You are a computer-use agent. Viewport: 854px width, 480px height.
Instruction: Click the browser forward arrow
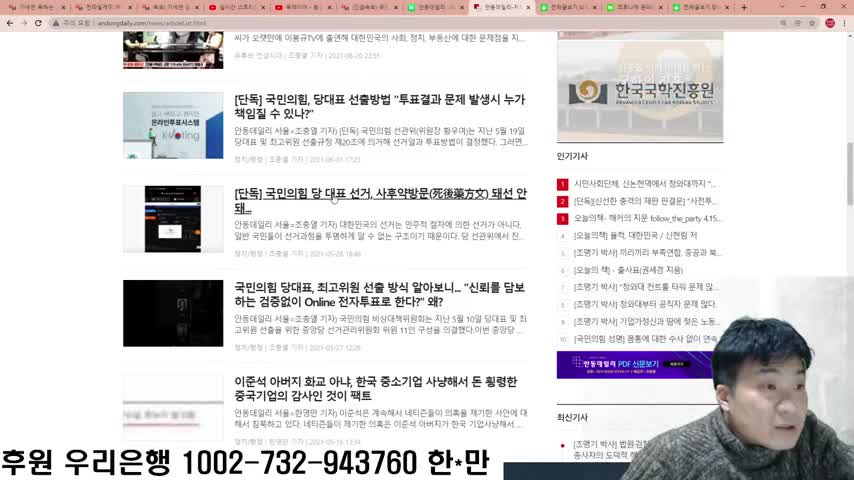24,23
